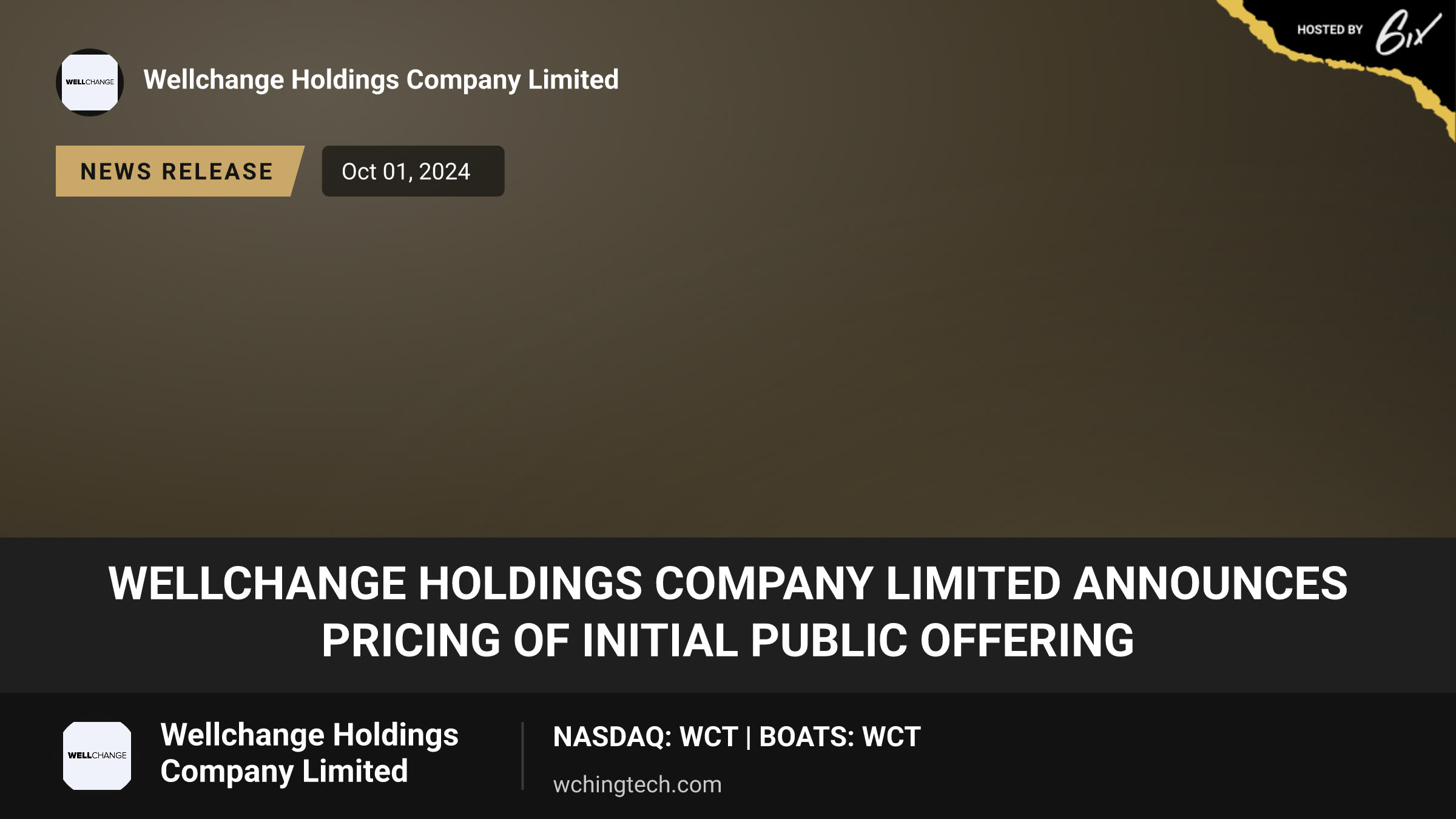
Task: Click the square Wellchange logo in footer
Action: click(97, 755)
